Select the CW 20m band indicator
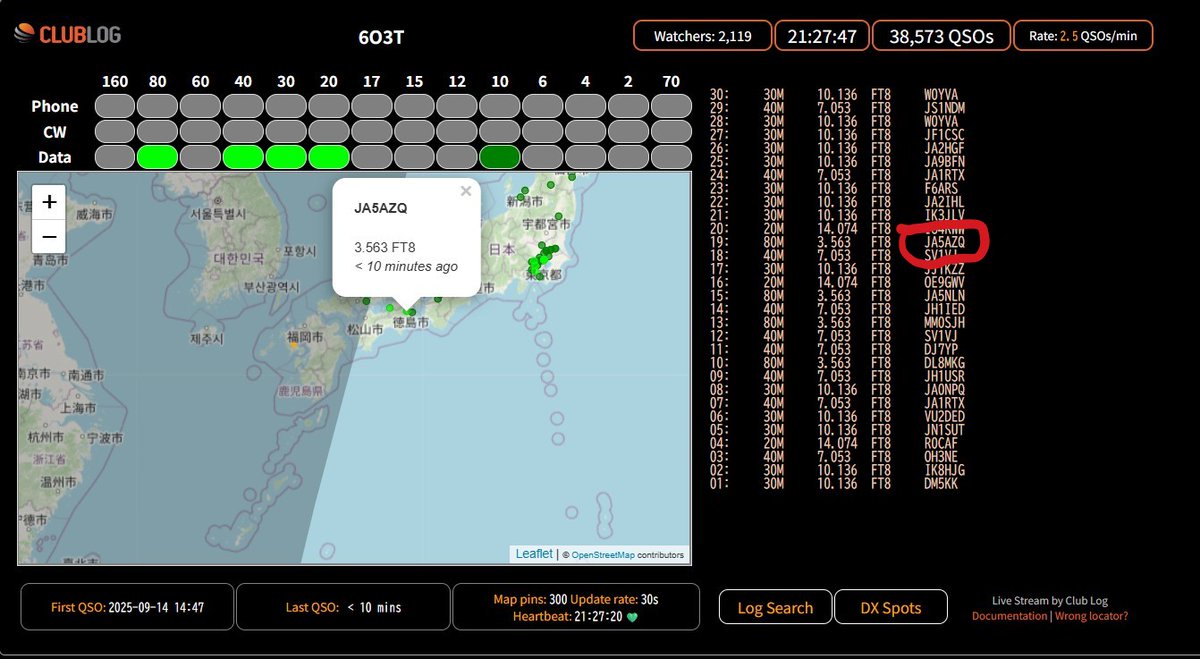Screen dimensions: 1200x659 coord(330,131)
